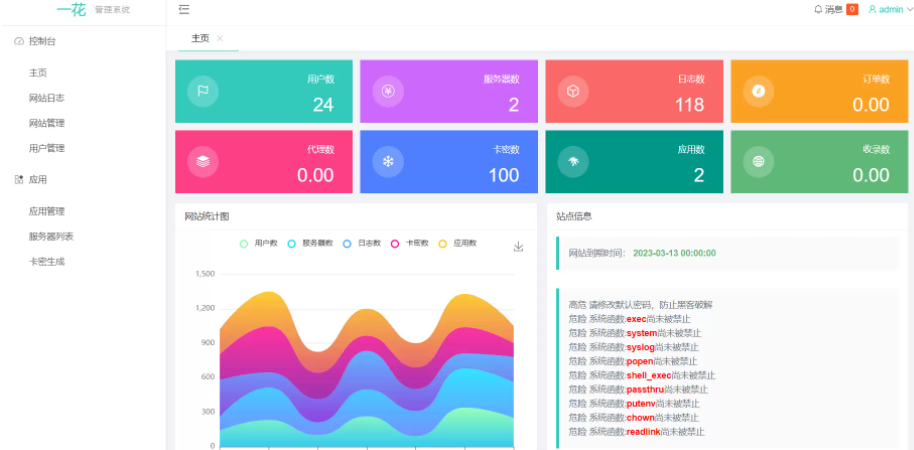Click the cube icon on 日志数 card

pyautogui.click(x=573, y=91)
